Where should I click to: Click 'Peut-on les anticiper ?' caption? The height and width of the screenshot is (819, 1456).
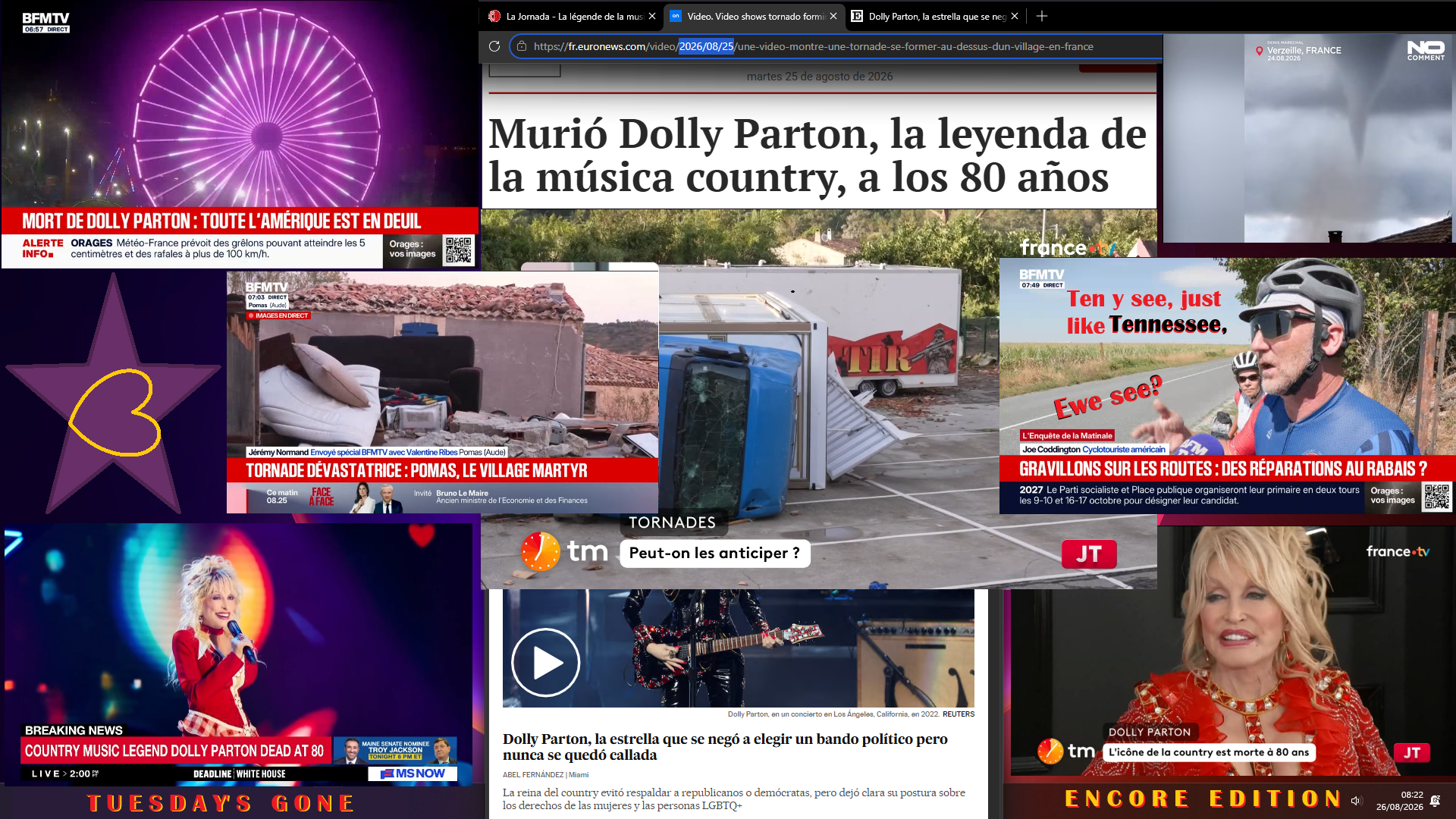(714, 553)
